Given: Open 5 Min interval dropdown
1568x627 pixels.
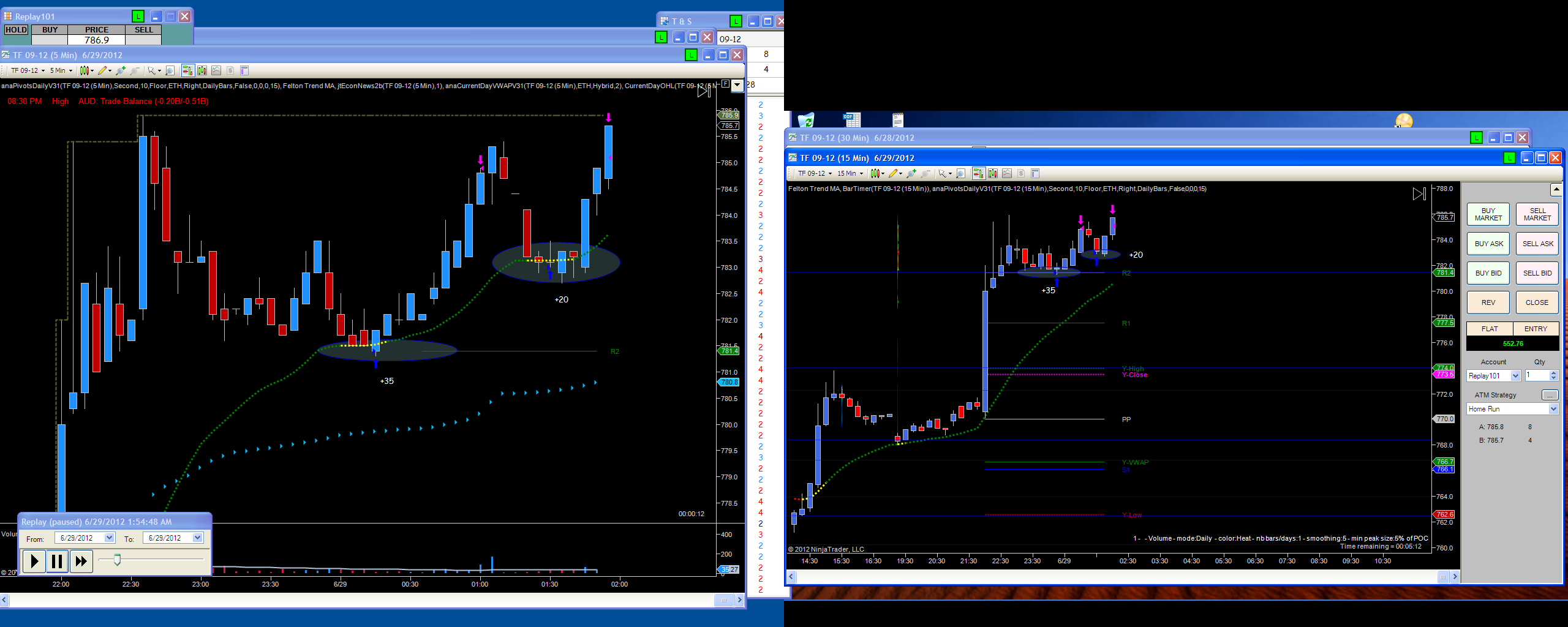Looking at the screenshot, I should click(61, 70).
